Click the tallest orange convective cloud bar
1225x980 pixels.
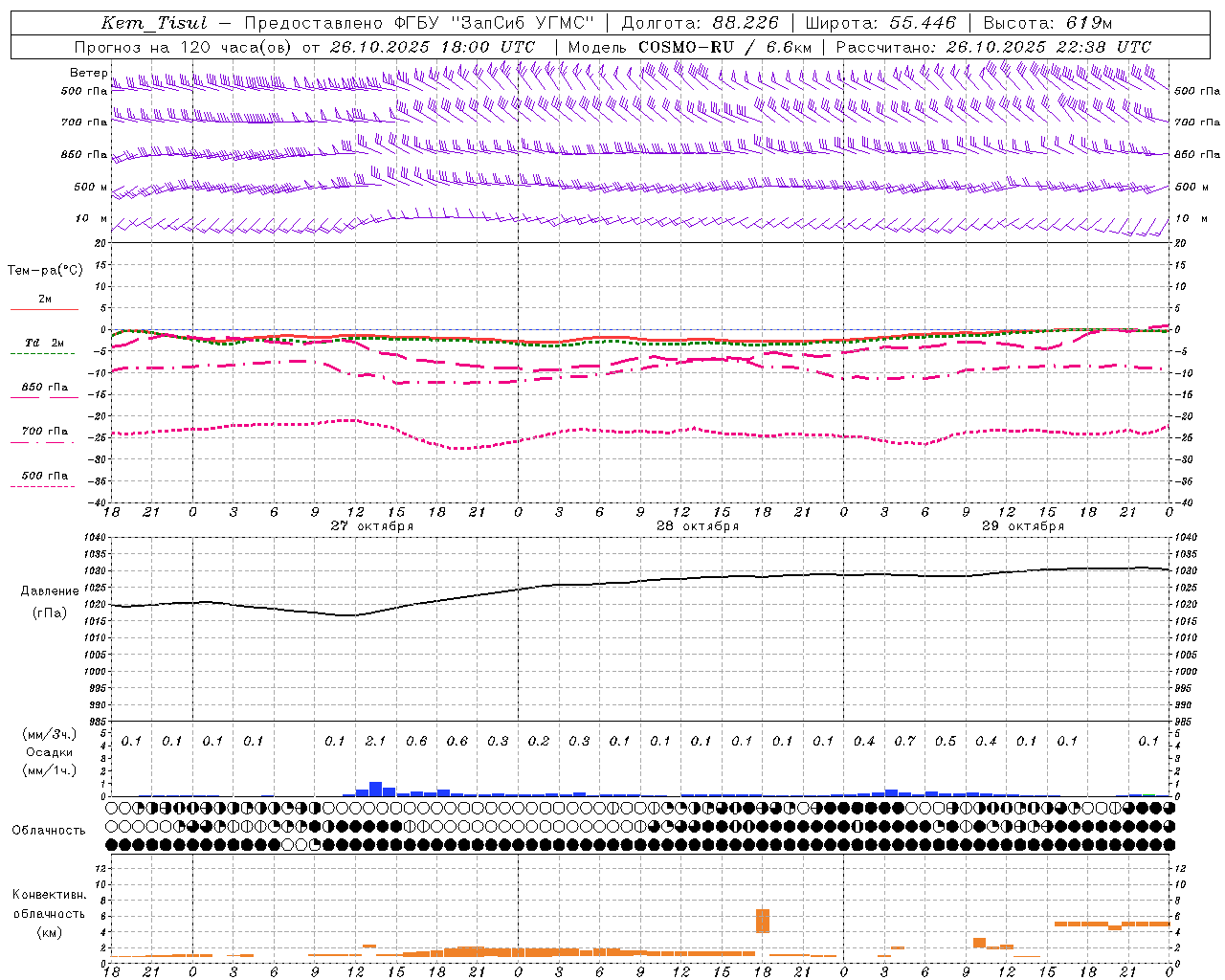pyautogui.click(x=763, y=921)
